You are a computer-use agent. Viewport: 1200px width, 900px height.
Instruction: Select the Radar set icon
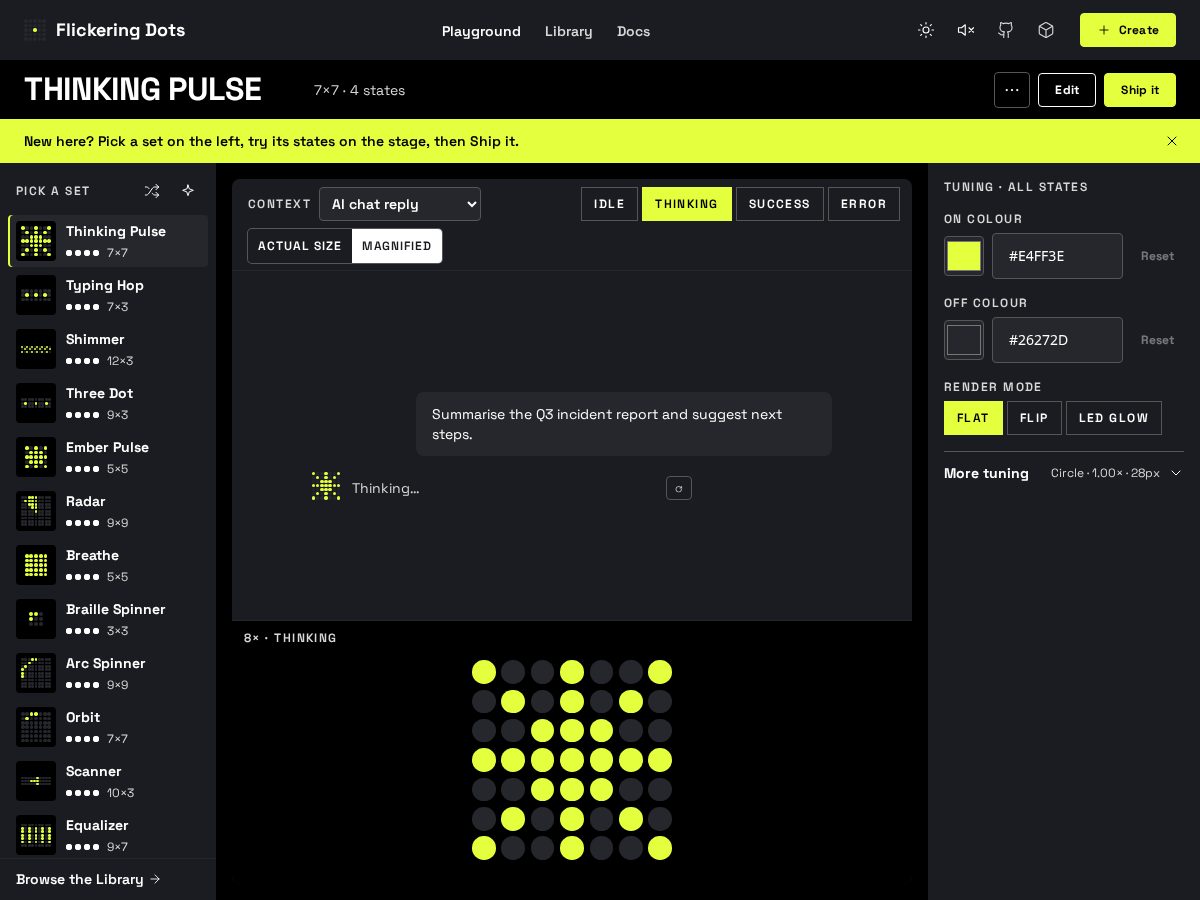[36, 511]
